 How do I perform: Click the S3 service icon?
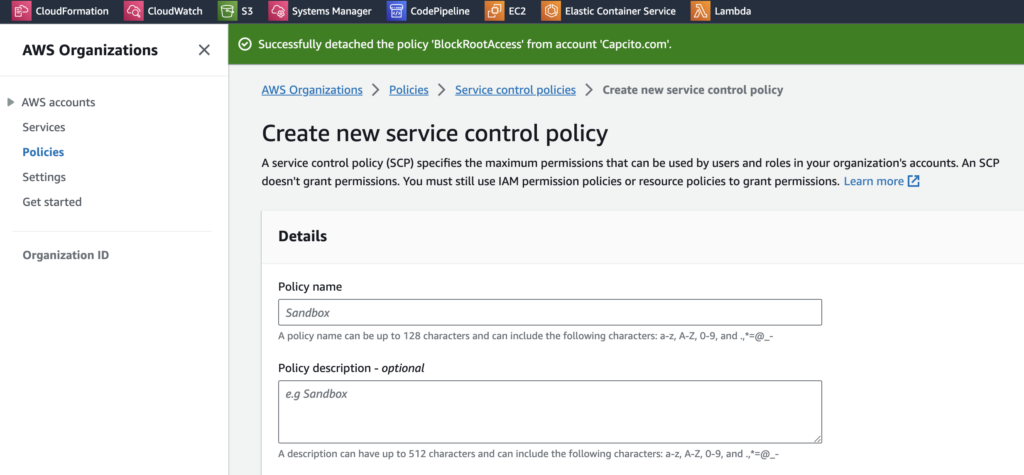click(227, 11)
